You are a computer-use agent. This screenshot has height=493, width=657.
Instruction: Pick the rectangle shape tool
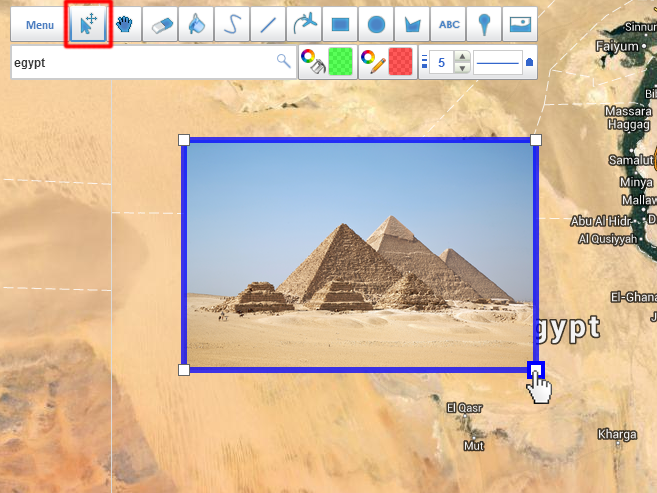[340, 24]
